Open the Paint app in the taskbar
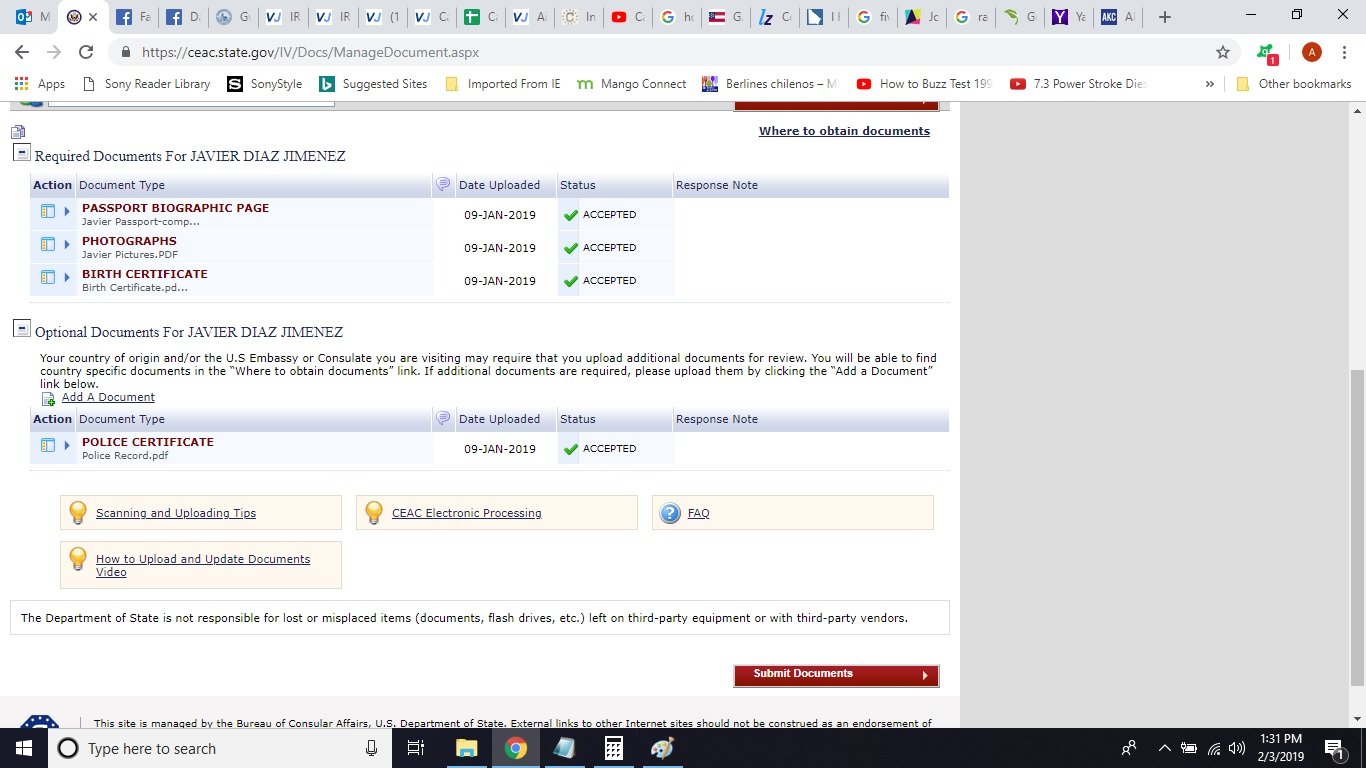The width and height of the screenshot is (1366, 768). click(x=662, y=748)
